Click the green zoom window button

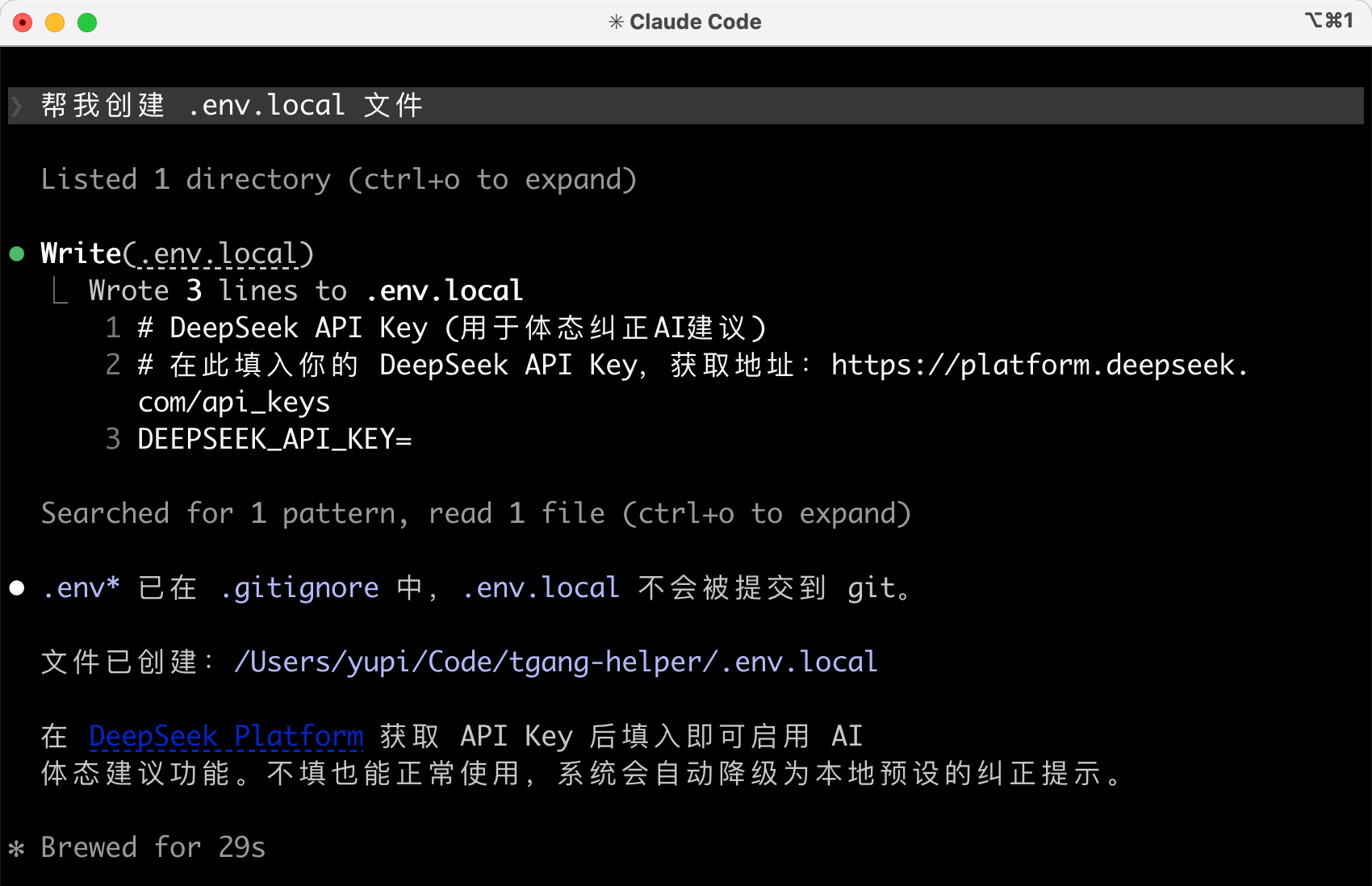87,23
